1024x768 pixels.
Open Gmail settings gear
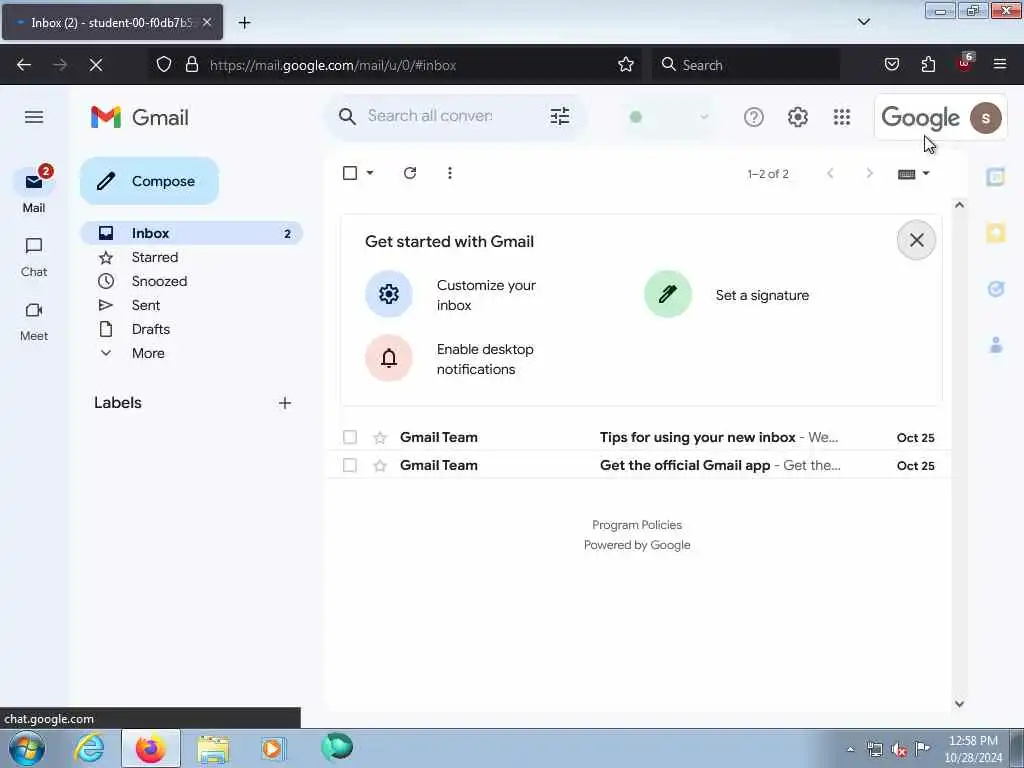click(797, 117)
